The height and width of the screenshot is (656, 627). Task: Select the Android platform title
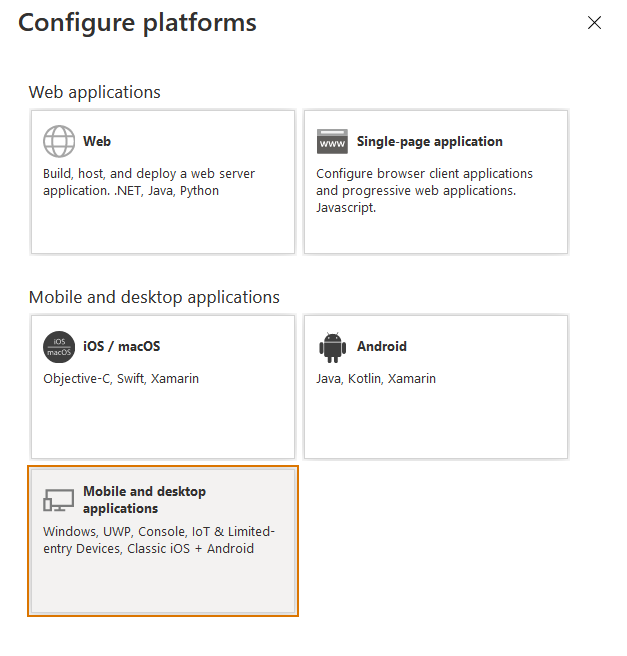[x=381, y=347]
